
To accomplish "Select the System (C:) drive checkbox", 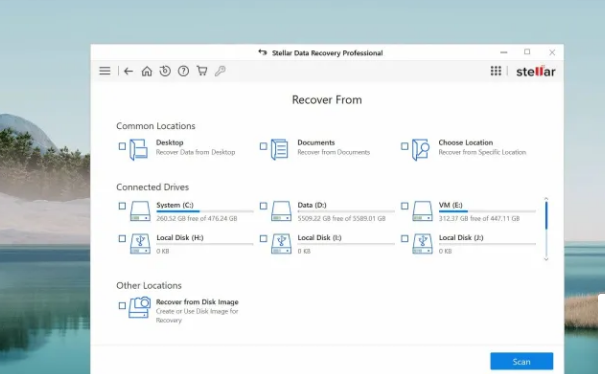I will 122,206.
